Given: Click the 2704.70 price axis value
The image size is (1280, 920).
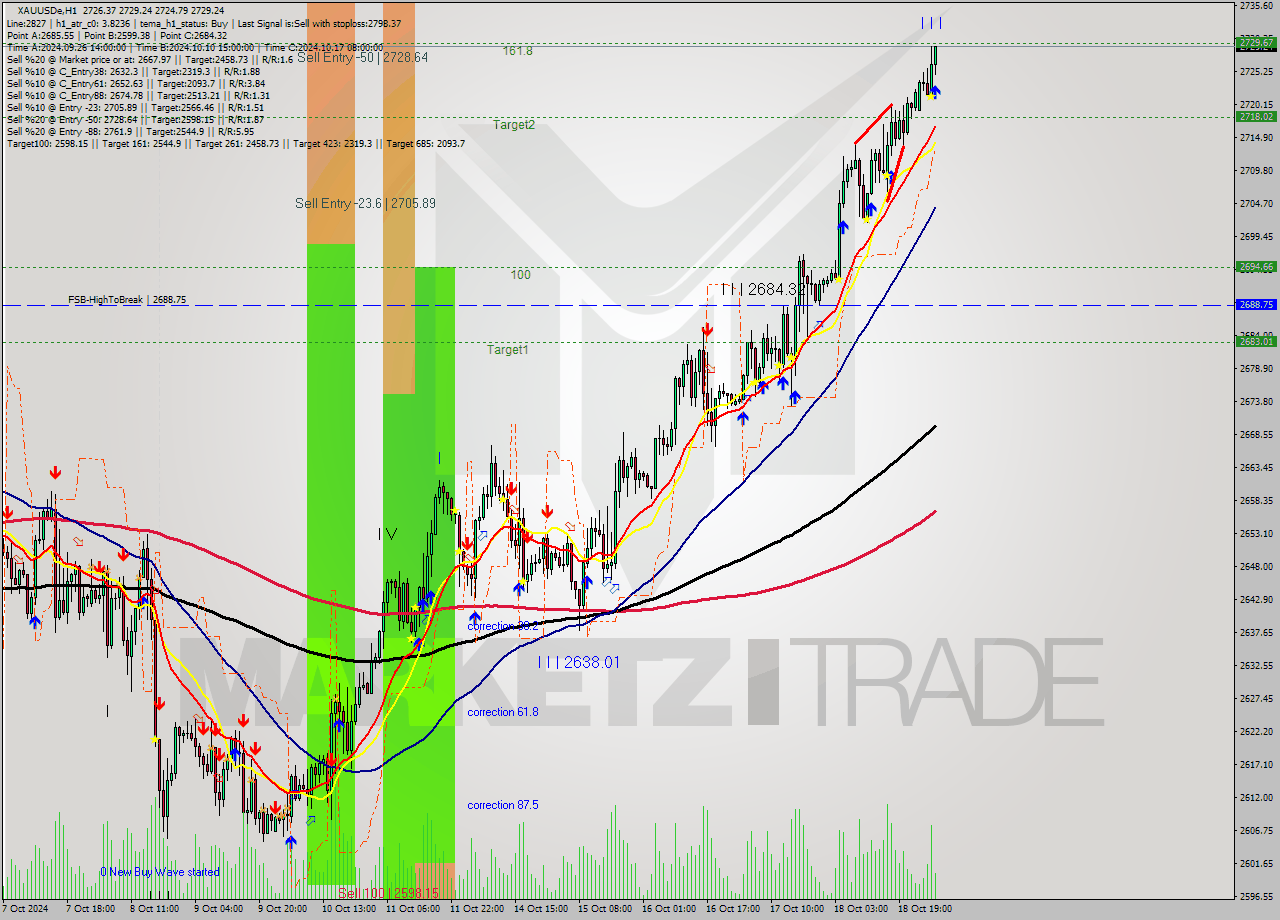Looking at the screenshot, I should pos(1256,204).
